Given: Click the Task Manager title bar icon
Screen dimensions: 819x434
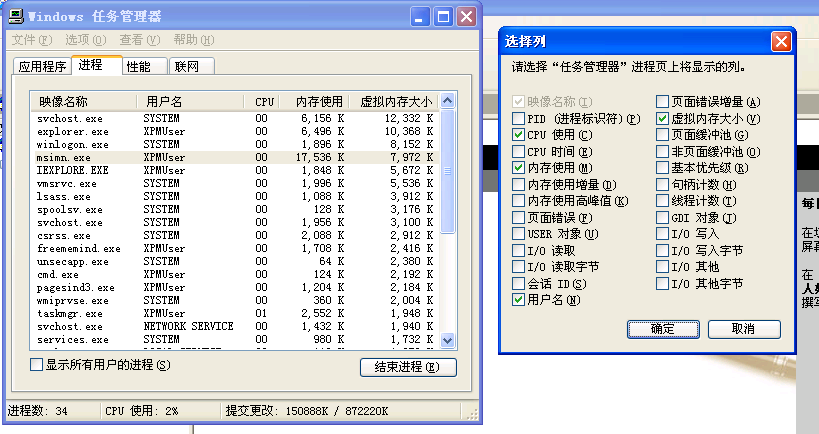Looking at the screenshot, I should click(x=16, y=16).
